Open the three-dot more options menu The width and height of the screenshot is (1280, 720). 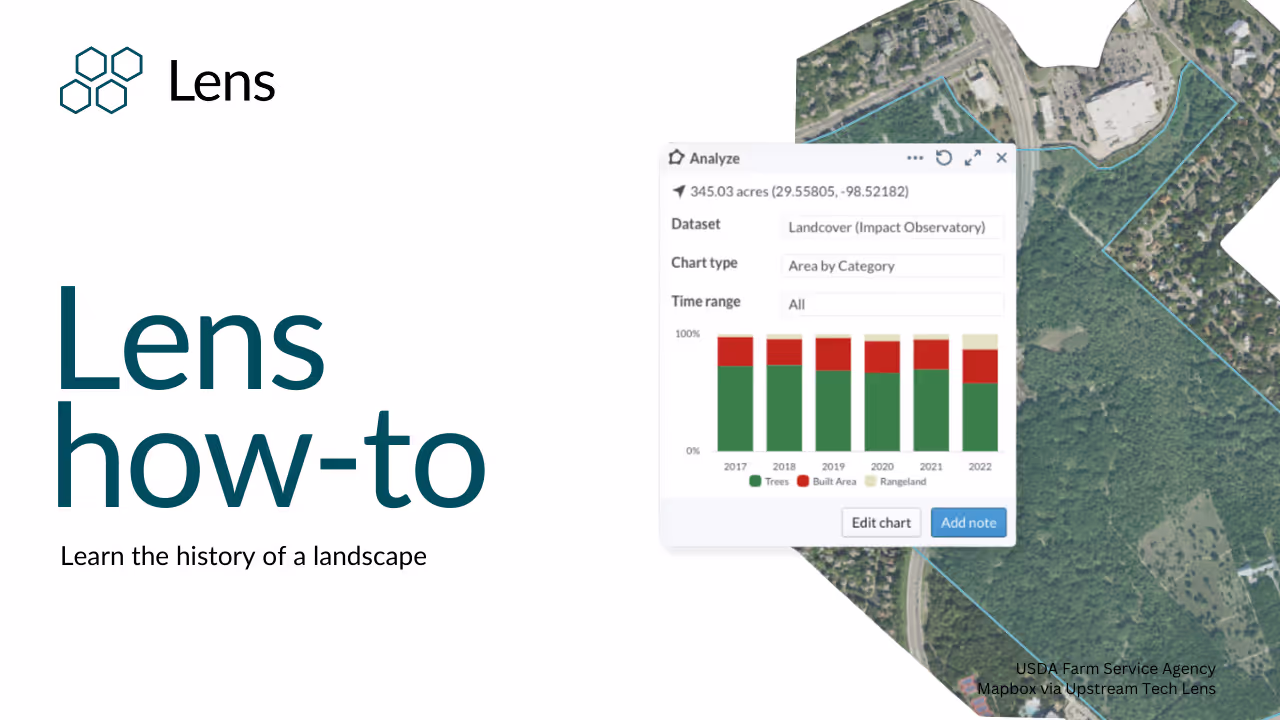tap(915, 158)
